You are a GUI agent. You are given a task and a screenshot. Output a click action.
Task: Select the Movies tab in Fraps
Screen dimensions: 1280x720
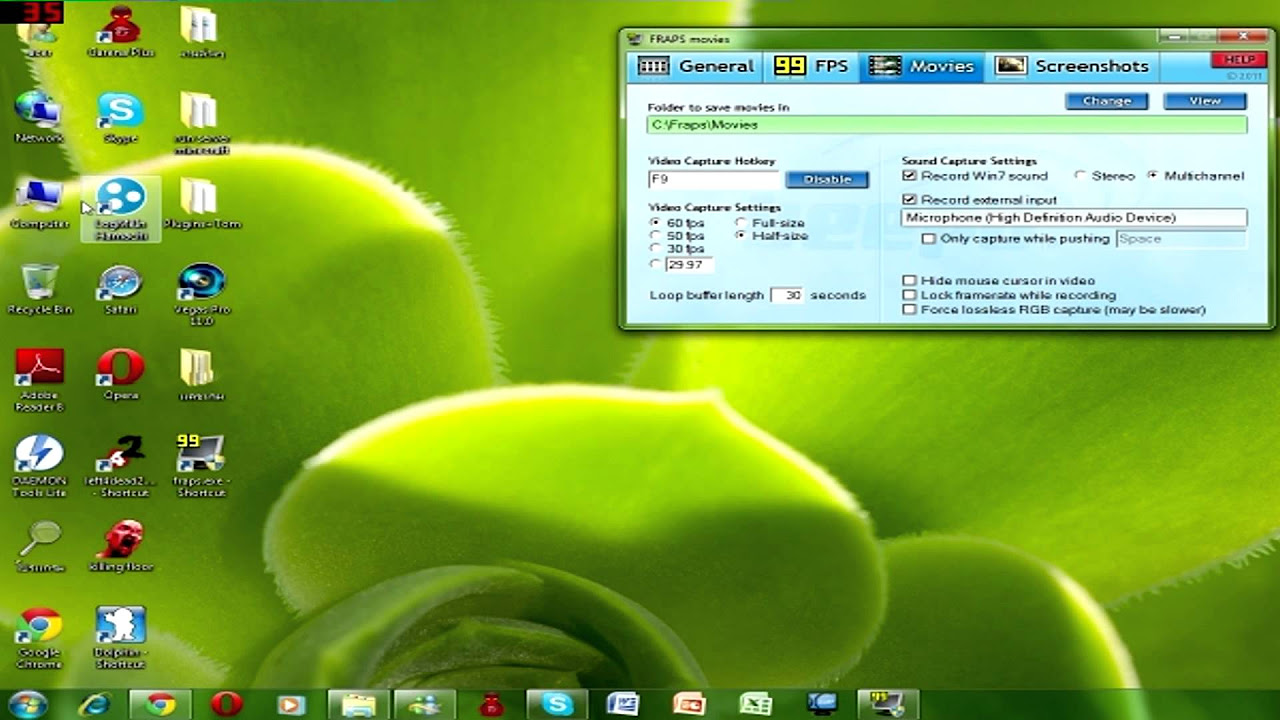pos(922,66)
